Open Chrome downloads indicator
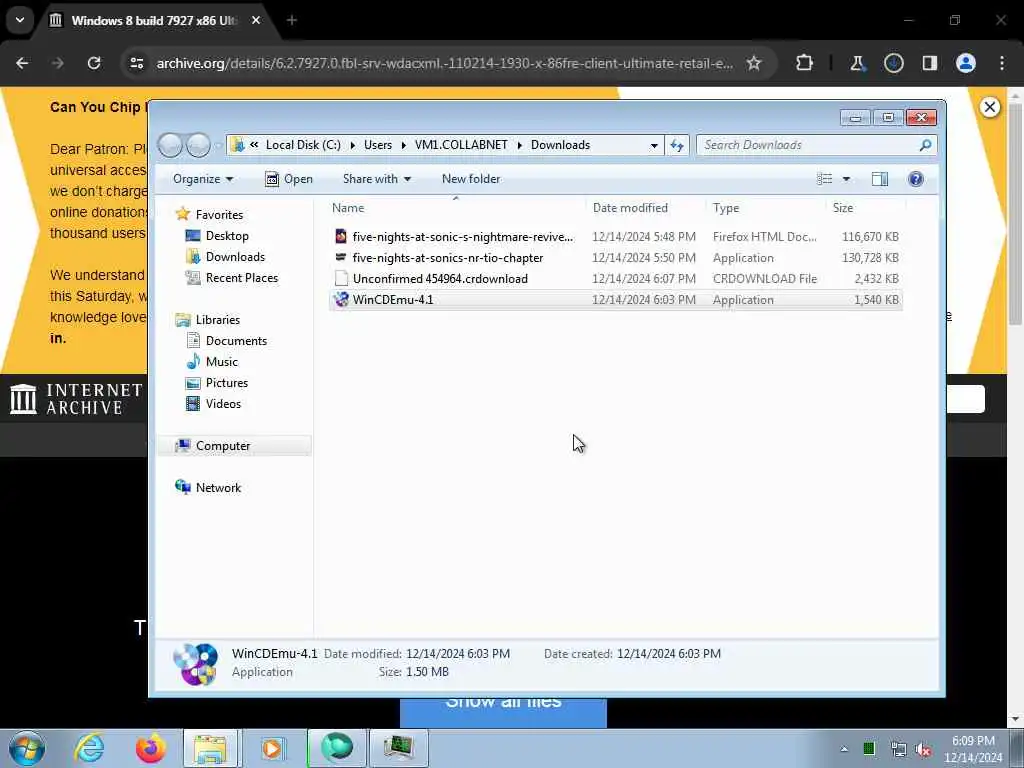 pos(893,63)
